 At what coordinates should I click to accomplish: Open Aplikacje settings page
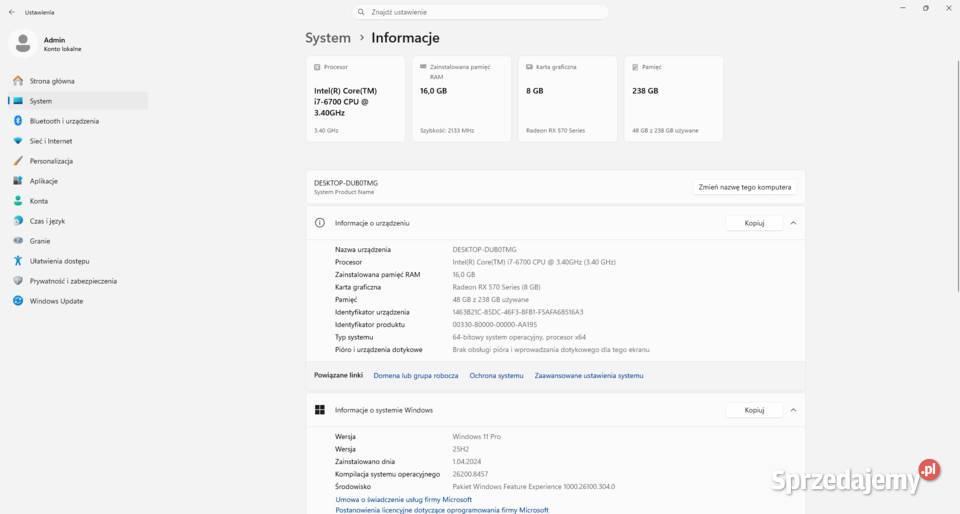coord(78,181)
